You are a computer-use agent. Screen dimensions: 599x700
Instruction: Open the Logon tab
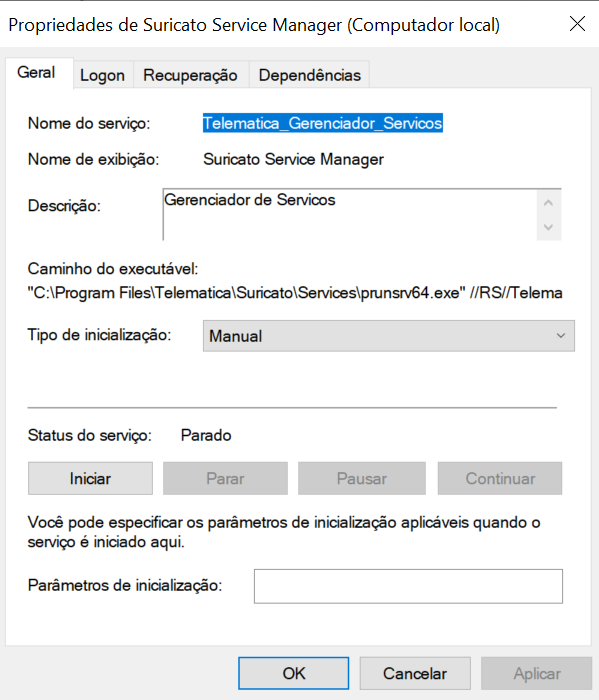[103, 75]
